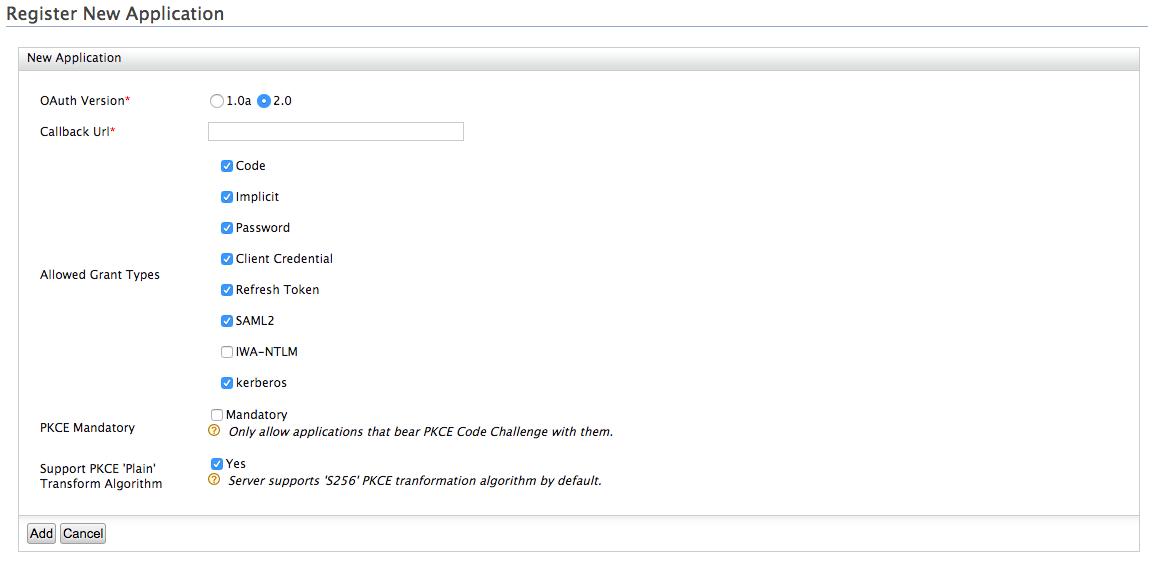Image resolution: width=1155 pixels, height=579 pixels.
Task: Enable the PKCE Mandatory checkbox
Action: [217, 415]
